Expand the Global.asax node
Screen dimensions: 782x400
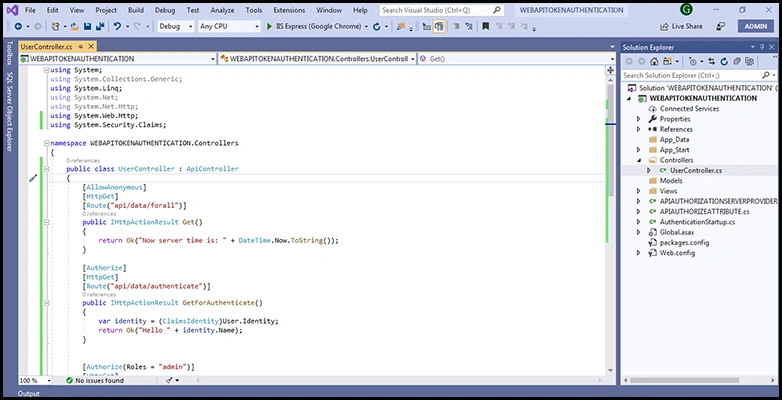coord(638,232)
